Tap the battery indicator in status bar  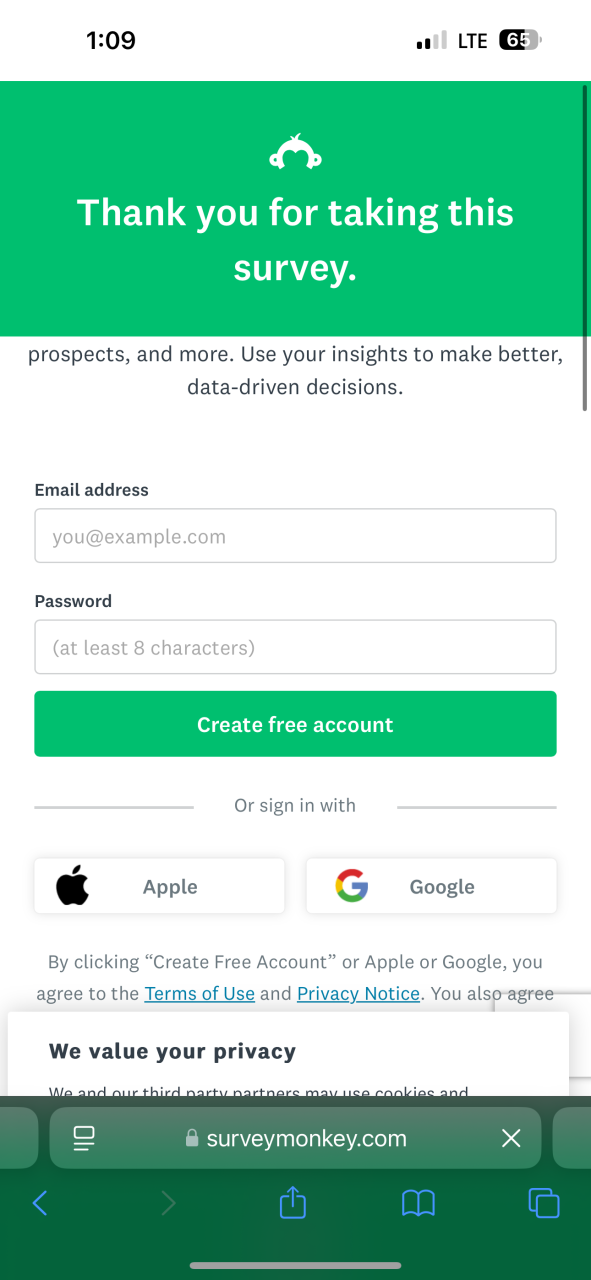pos(520,40)
